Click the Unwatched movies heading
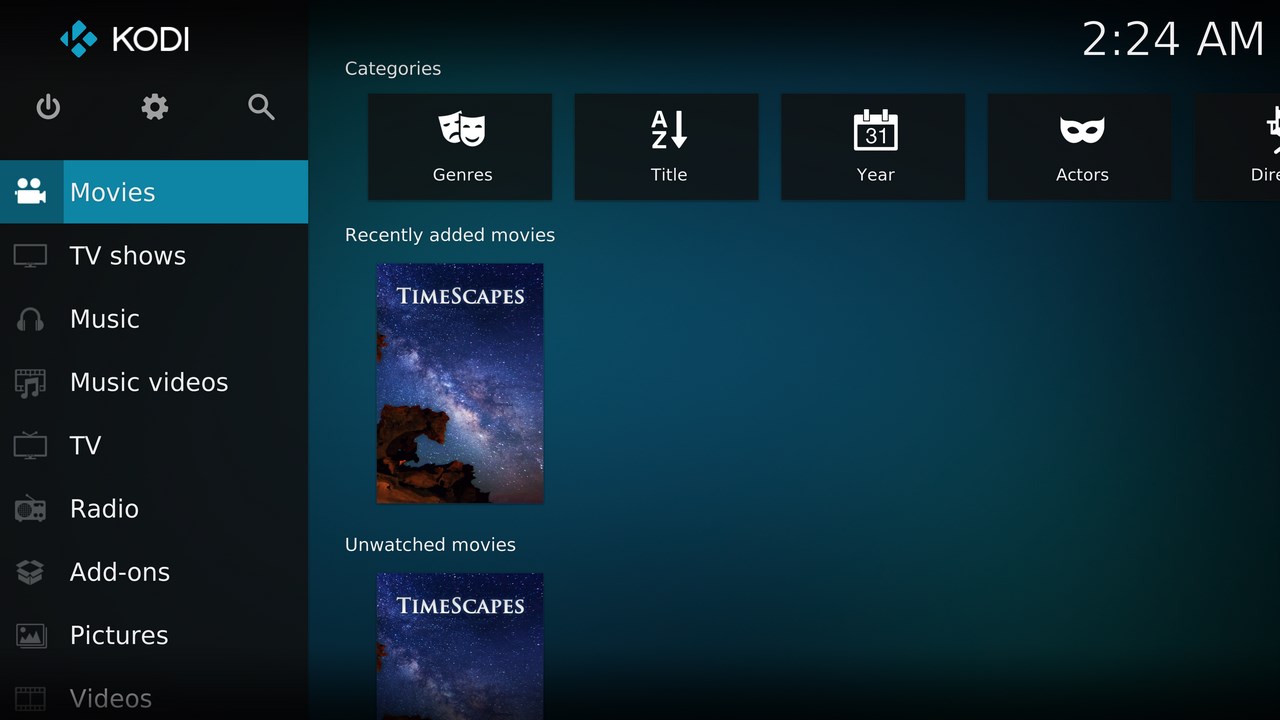Viewport: 1280px width, 720px height. 430,545
